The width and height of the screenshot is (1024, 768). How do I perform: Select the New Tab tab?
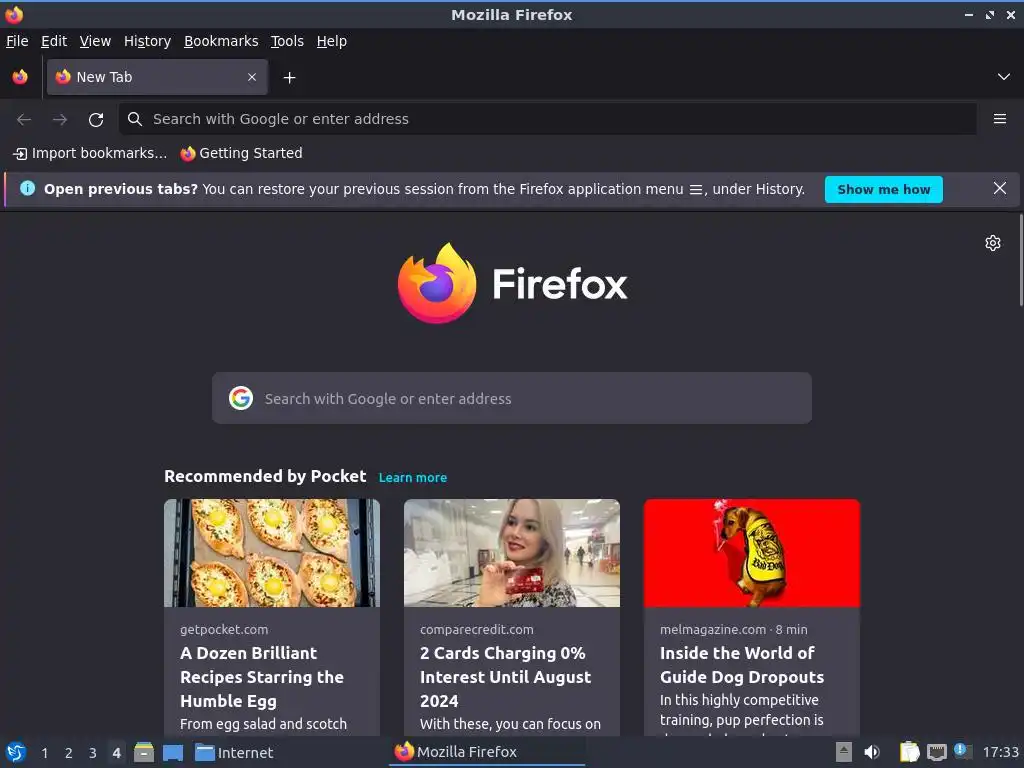pyautogui.click(x=157, y=77)
